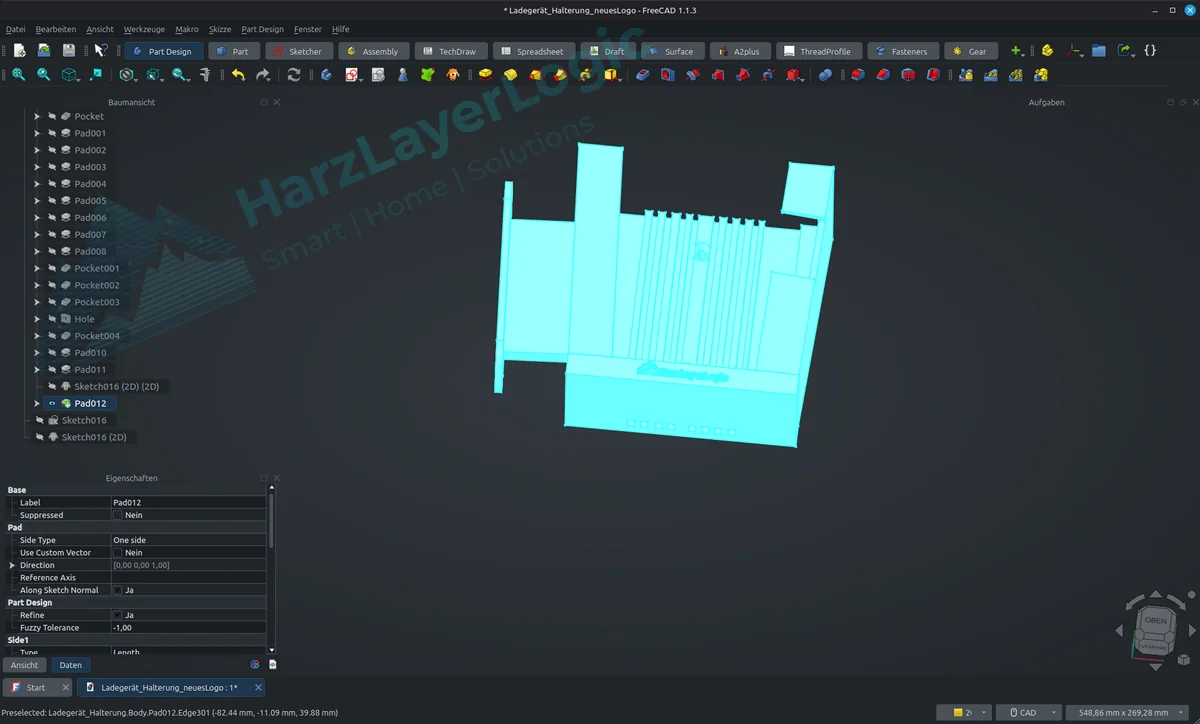Image resolution: width=1200 pixels, height=724 pixels.
Task: Expand the Pad012 tree node
Action: (x=37, y=403)
